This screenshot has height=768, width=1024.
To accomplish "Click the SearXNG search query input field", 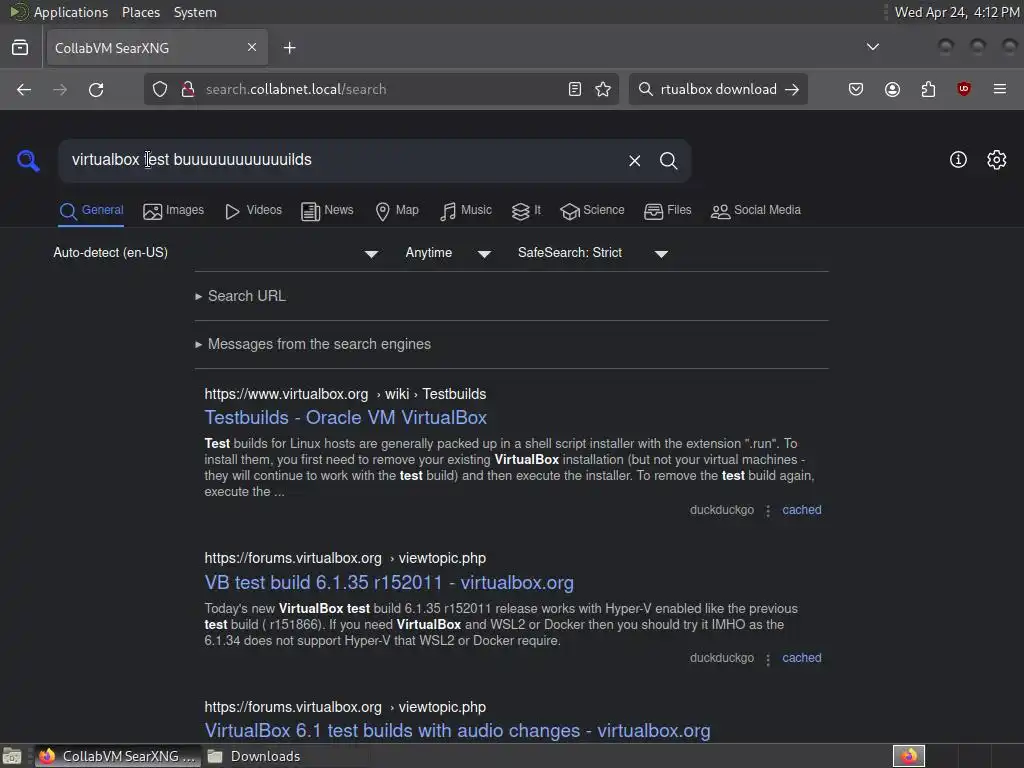I will click(x=340, y=160).
